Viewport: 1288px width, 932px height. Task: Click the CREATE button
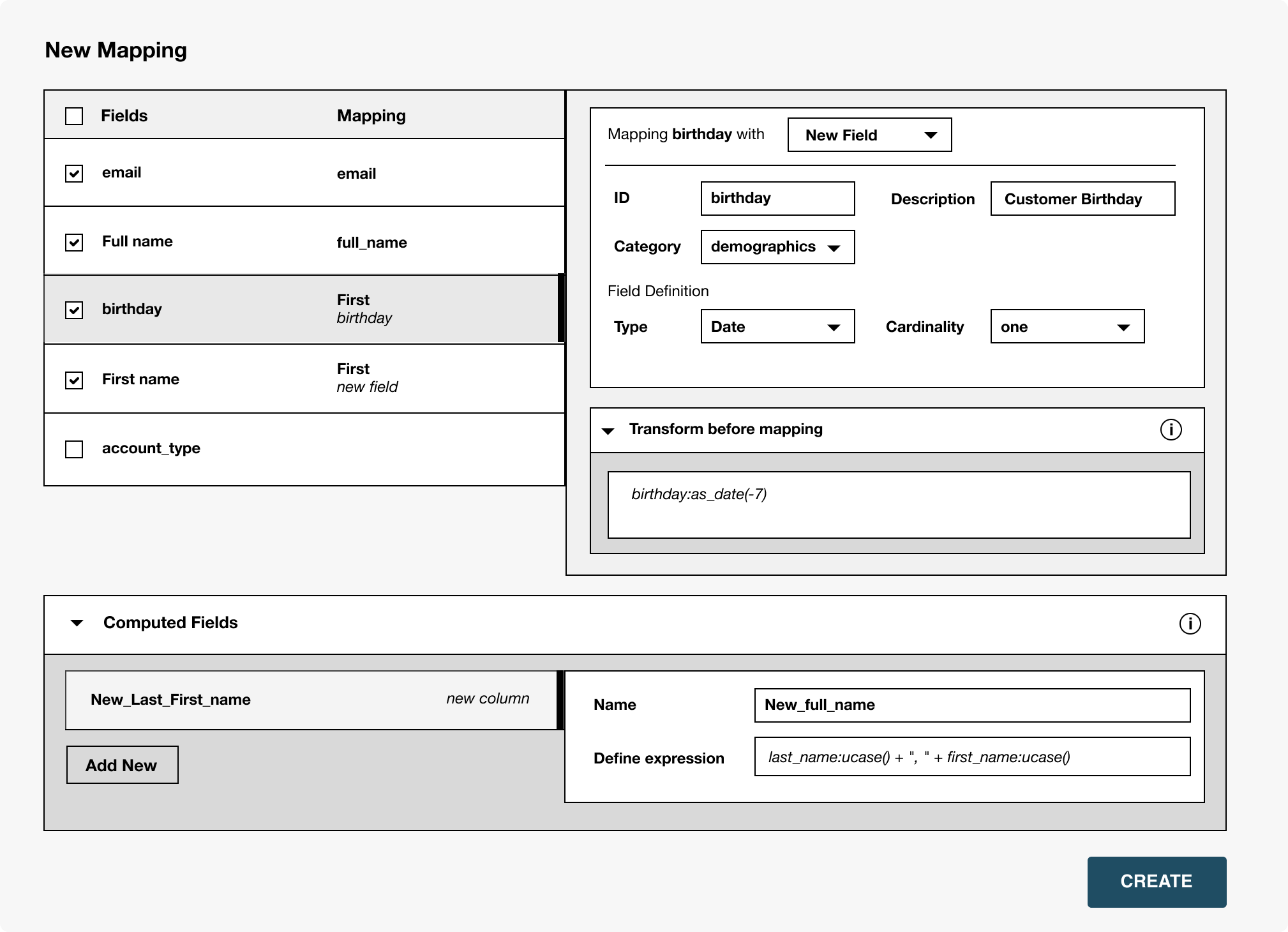[1157, 882]
